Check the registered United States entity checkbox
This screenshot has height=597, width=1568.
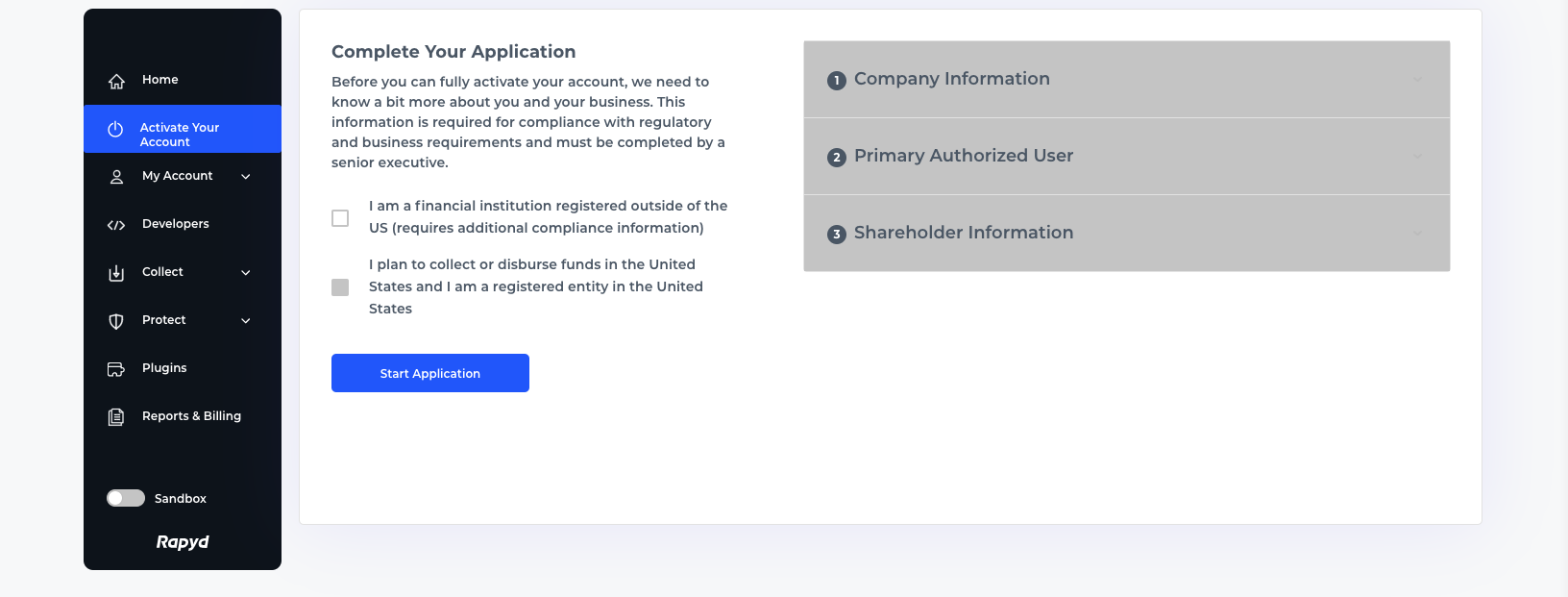[x=340, y=287]
